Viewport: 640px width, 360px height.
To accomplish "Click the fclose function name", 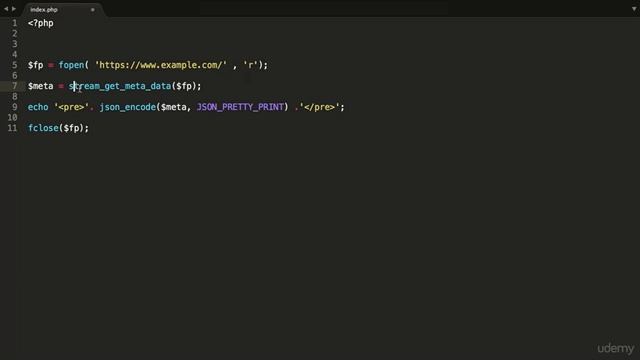I will pyautogui.click(x=43, y=128).
